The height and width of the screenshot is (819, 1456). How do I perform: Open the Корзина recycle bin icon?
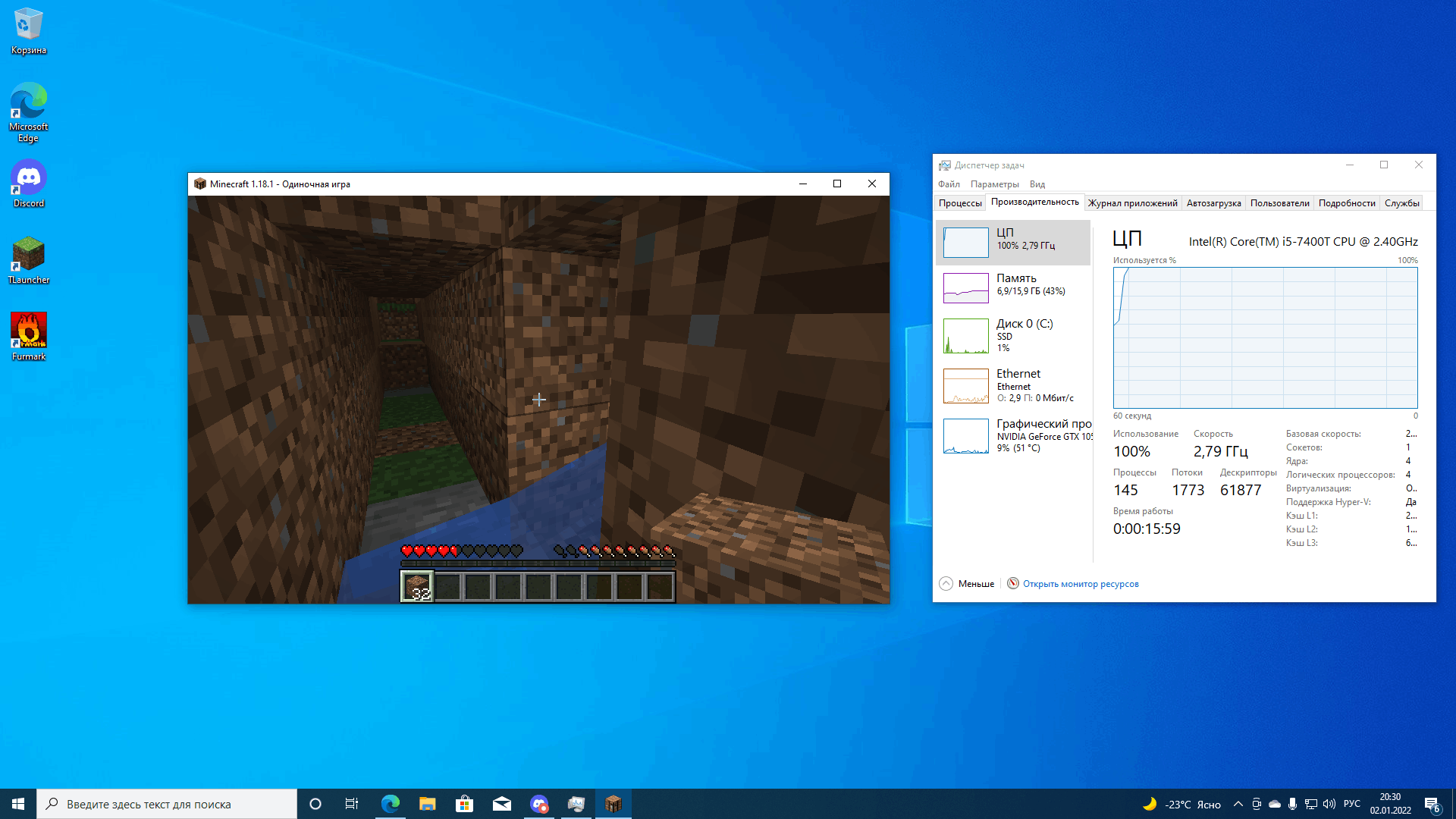tap(29, 31)
